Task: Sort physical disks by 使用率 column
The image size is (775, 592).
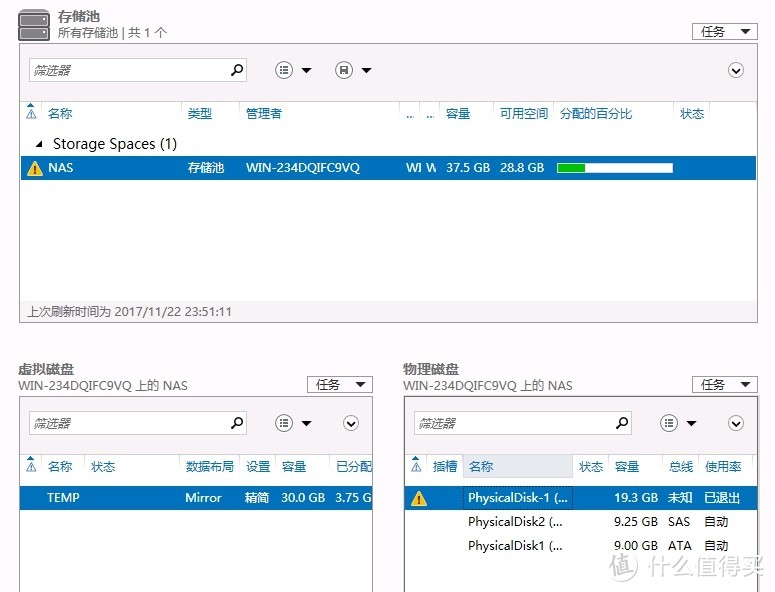Action: pos(723,466)
